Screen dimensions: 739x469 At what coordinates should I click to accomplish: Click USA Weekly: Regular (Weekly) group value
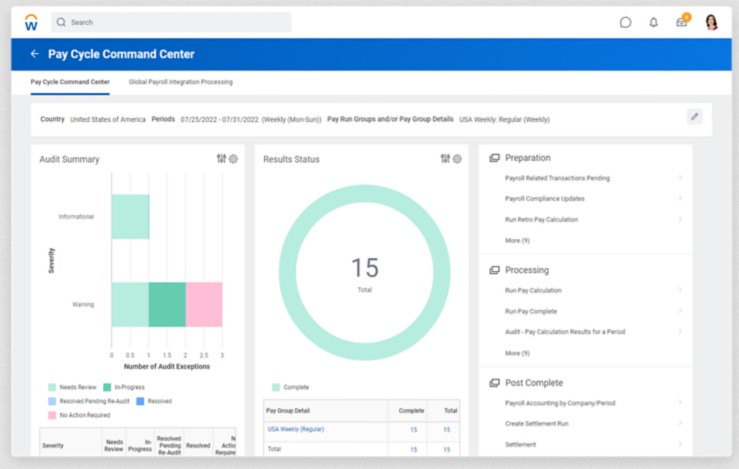point(504,120)
